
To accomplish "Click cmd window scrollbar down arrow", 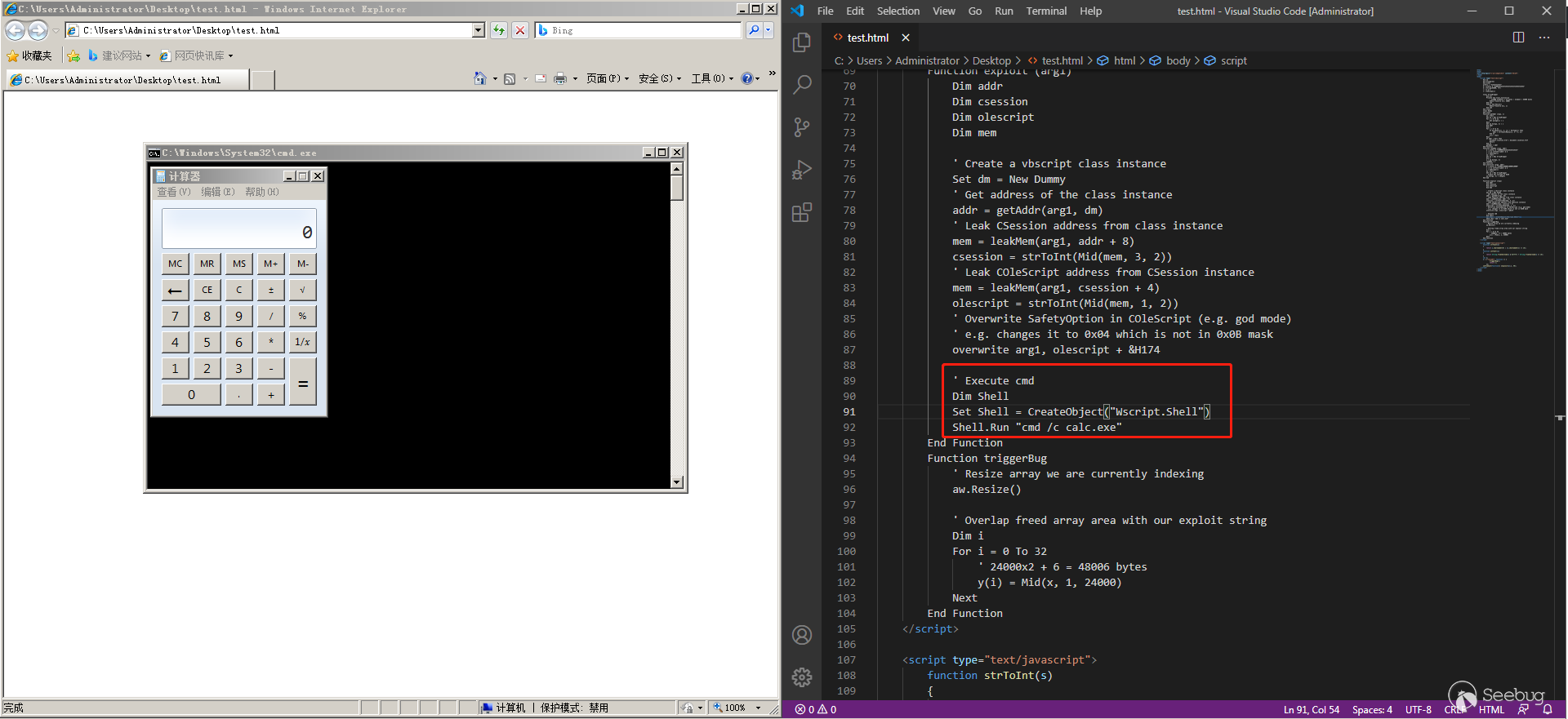I will tap(676, 482).
